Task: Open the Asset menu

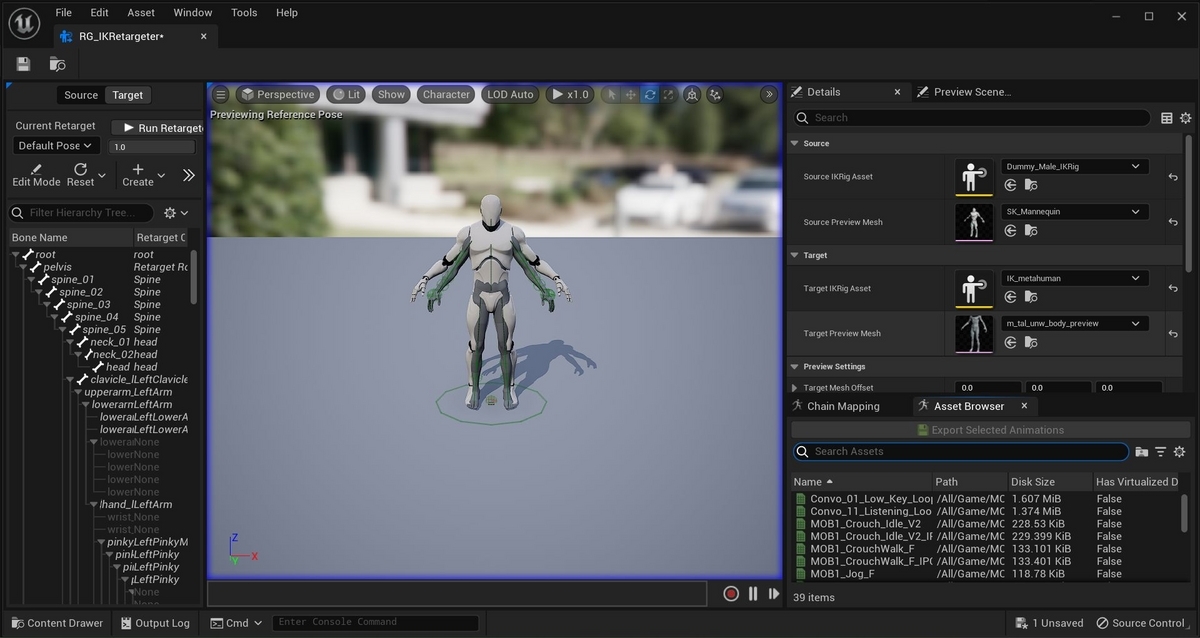Action: [141, 13]
